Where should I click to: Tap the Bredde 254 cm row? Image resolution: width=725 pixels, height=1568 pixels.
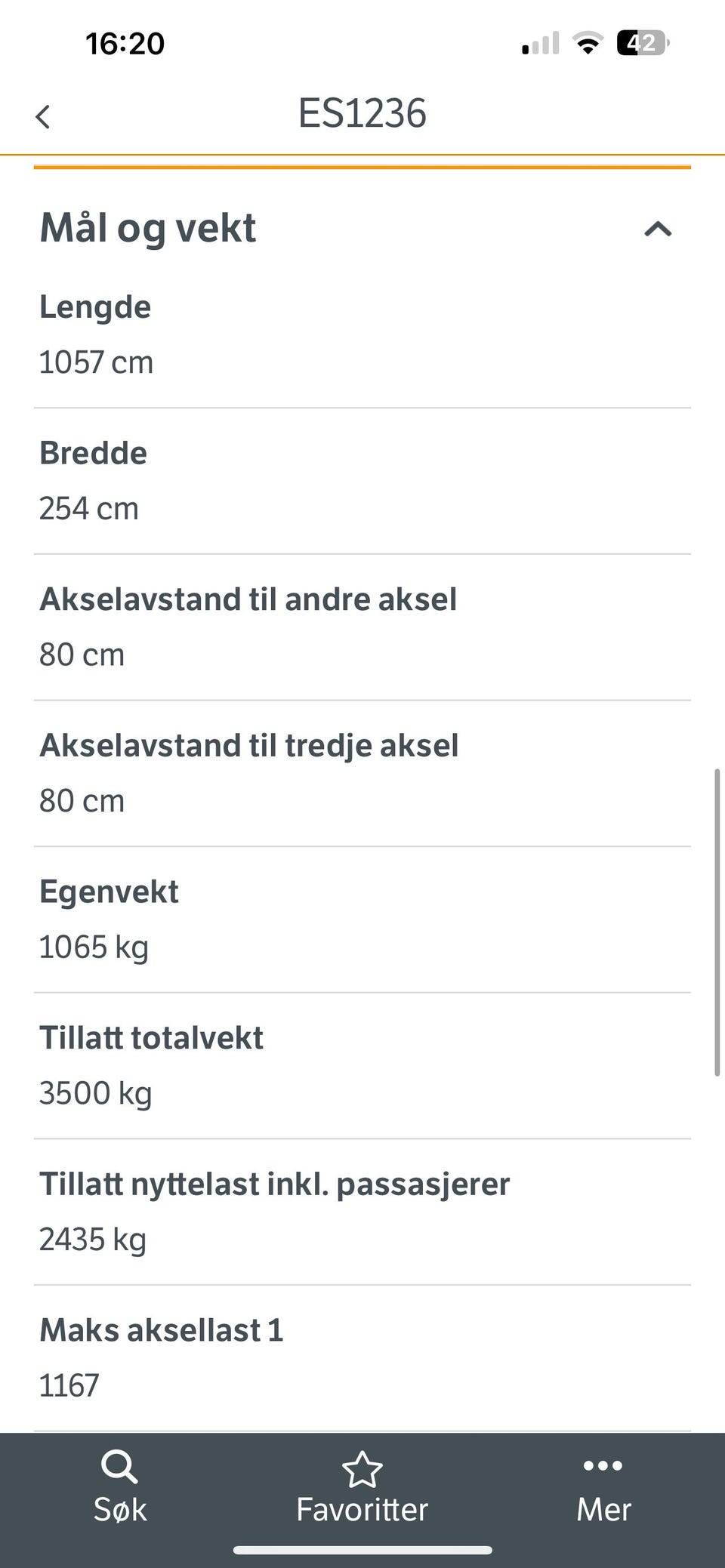pos(362,482)
